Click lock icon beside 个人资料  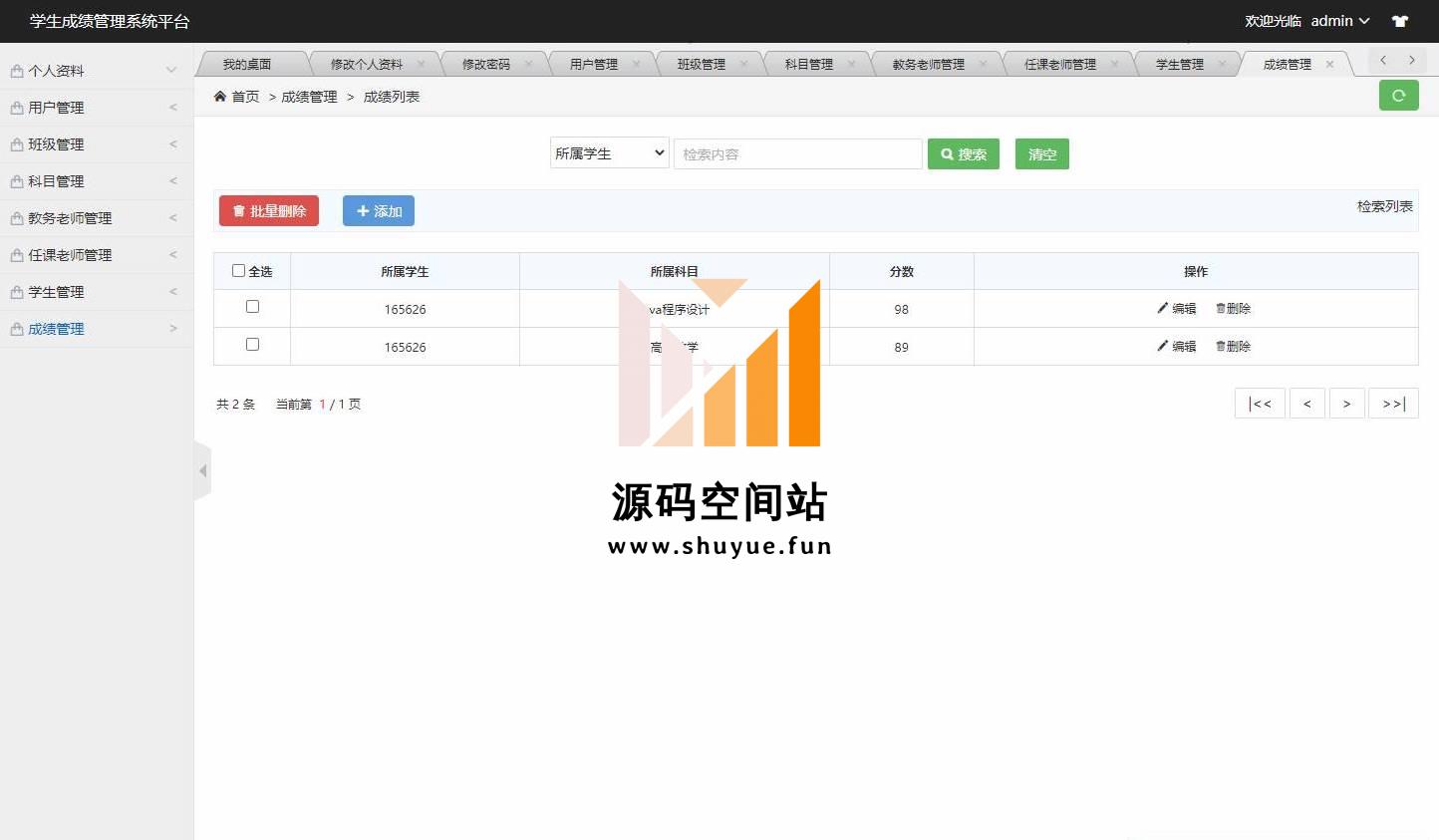tap(17, 71)
